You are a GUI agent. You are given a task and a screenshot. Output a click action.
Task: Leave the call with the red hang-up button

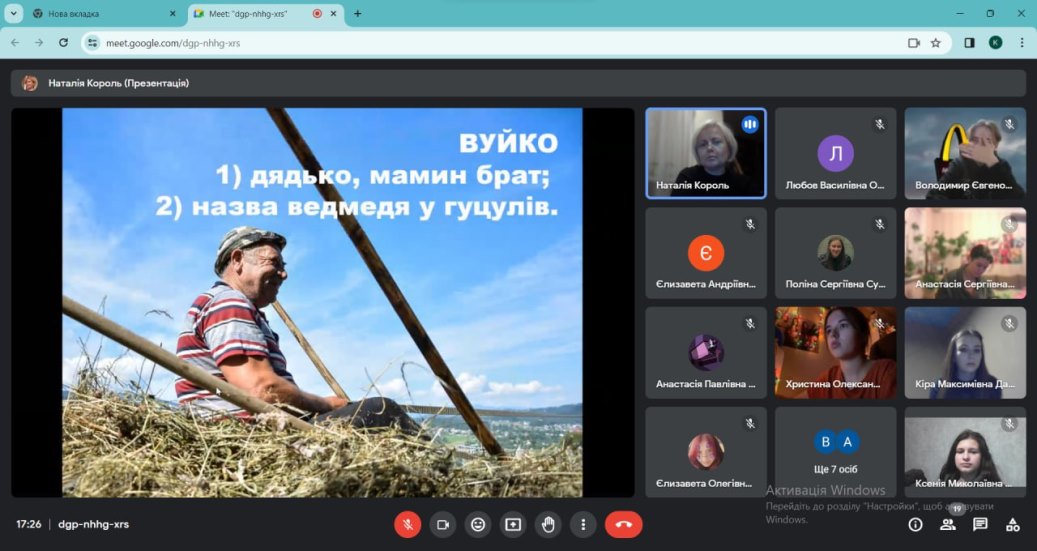(x=624, y=525)
